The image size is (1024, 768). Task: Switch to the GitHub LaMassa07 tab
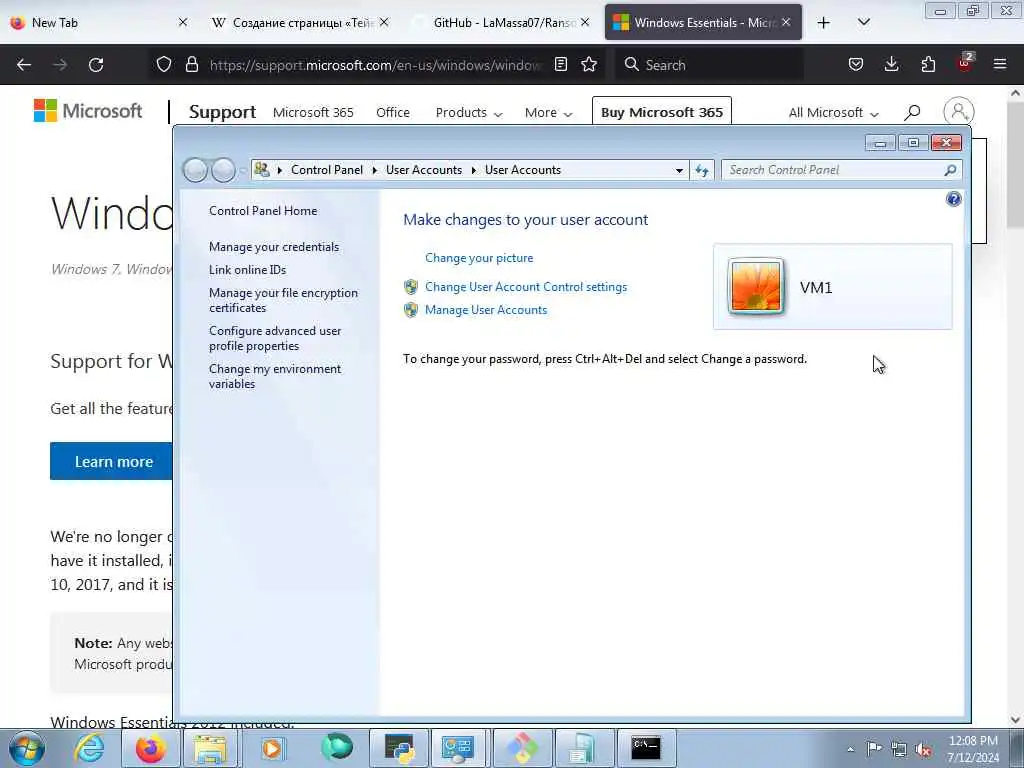point(504,22)
